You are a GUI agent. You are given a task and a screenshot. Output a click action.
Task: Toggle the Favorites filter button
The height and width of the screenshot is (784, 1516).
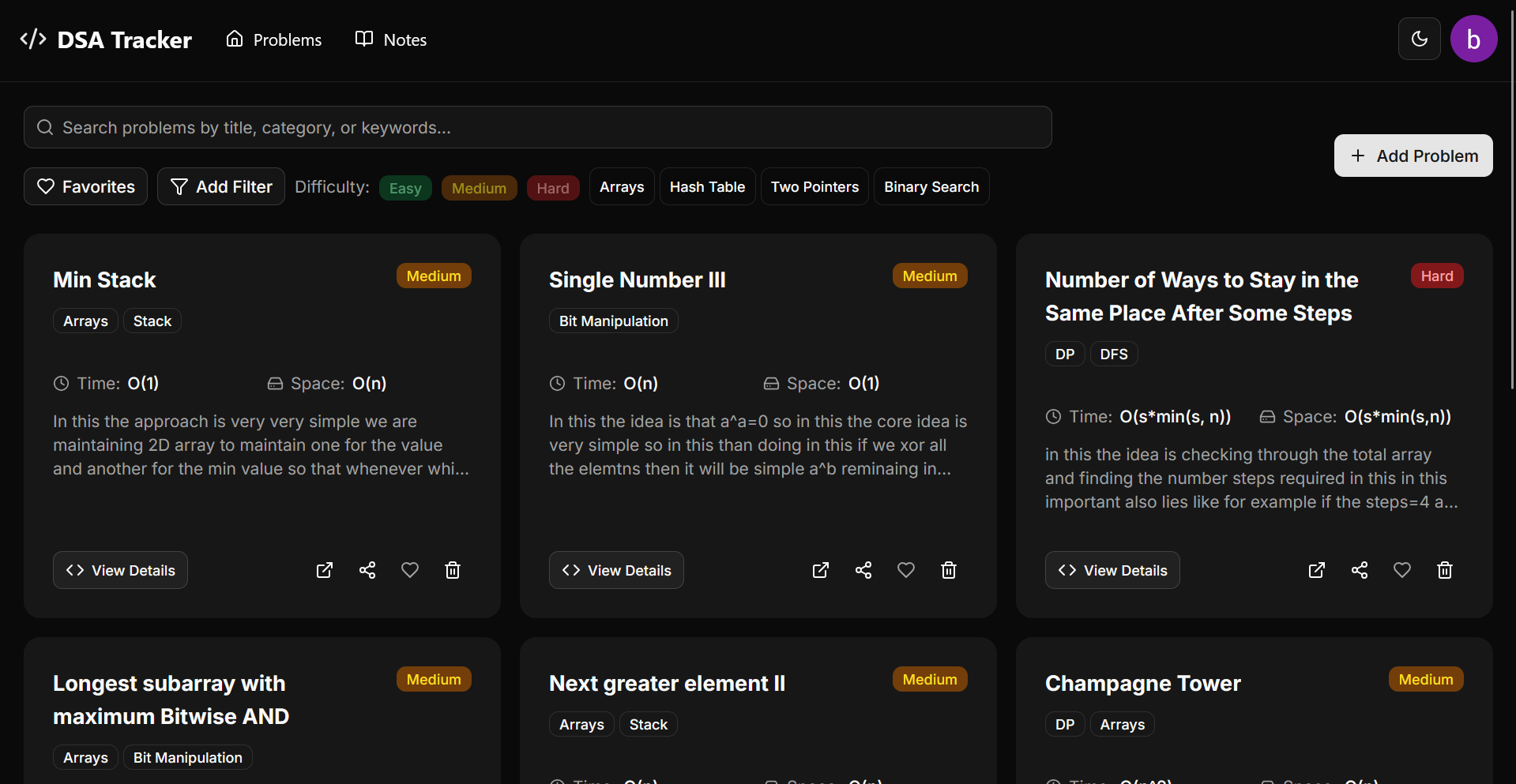pos(85,186)
